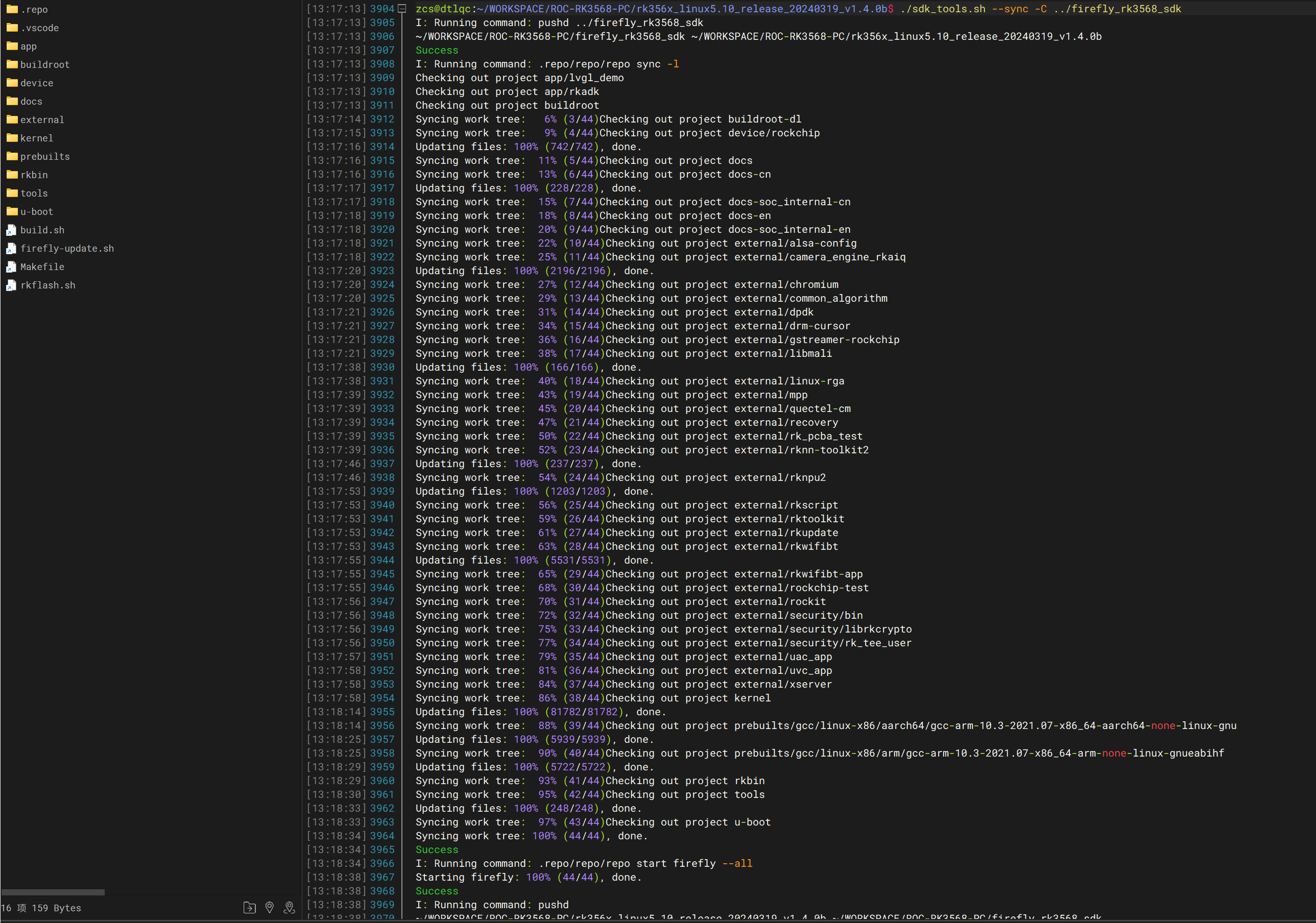
Task: Open the prebuilts folder
Action: pos(45,156)
